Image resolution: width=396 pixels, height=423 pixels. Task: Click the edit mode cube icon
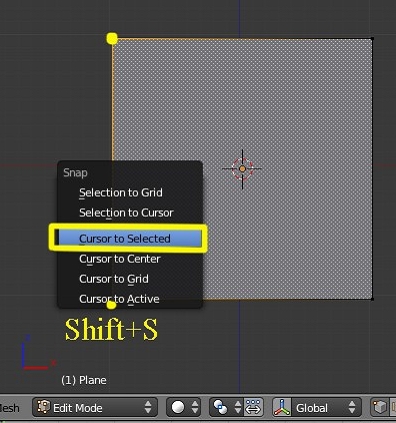pos(43,407)
